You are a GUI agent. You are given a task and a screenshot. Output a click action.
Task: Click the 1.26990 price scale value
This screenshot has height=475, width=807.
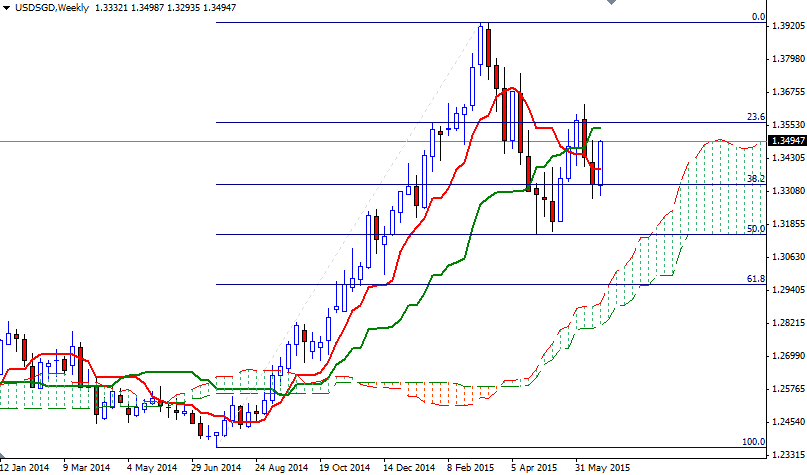[788, 356]
